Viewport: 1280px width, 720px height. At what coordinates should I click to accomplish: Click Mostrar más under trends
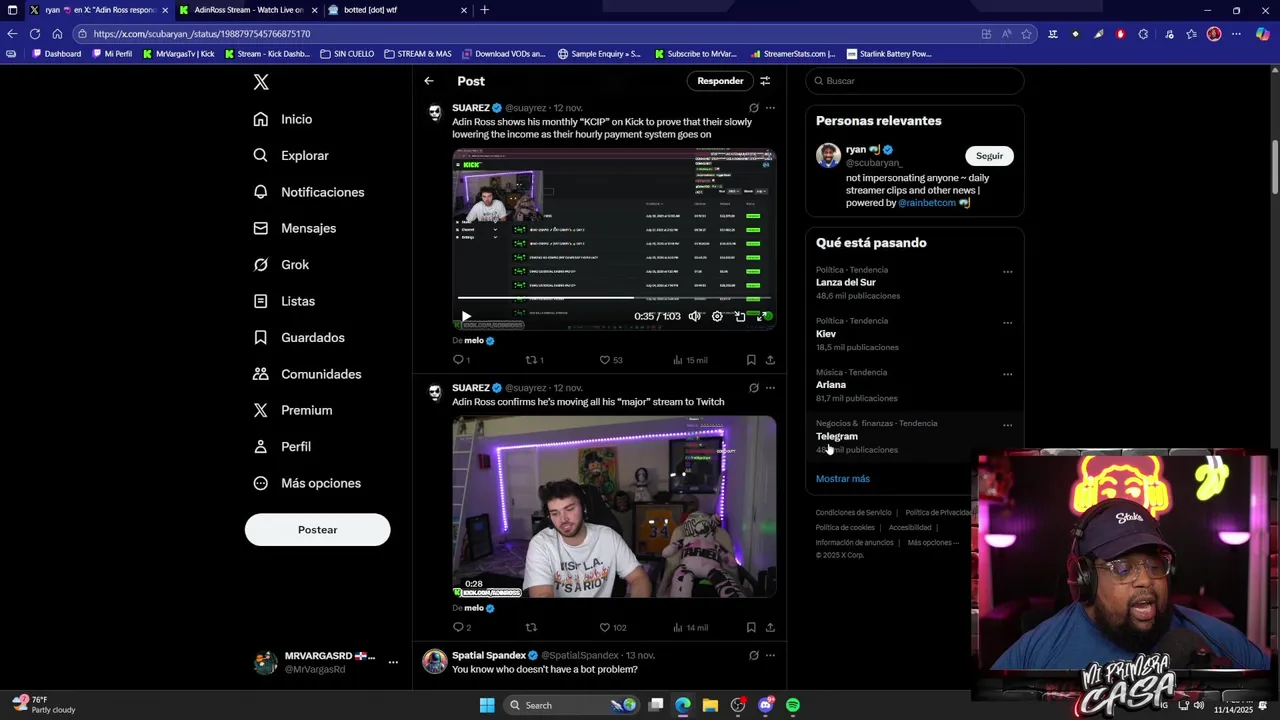click(x=843, y=479)
